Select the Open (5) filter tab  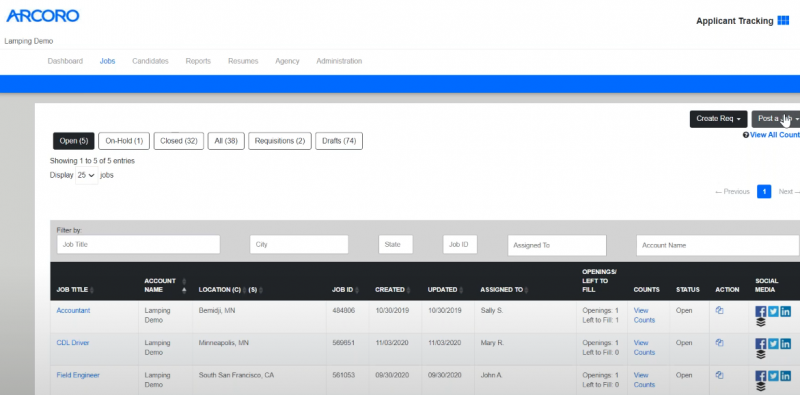tap(73, 141)
